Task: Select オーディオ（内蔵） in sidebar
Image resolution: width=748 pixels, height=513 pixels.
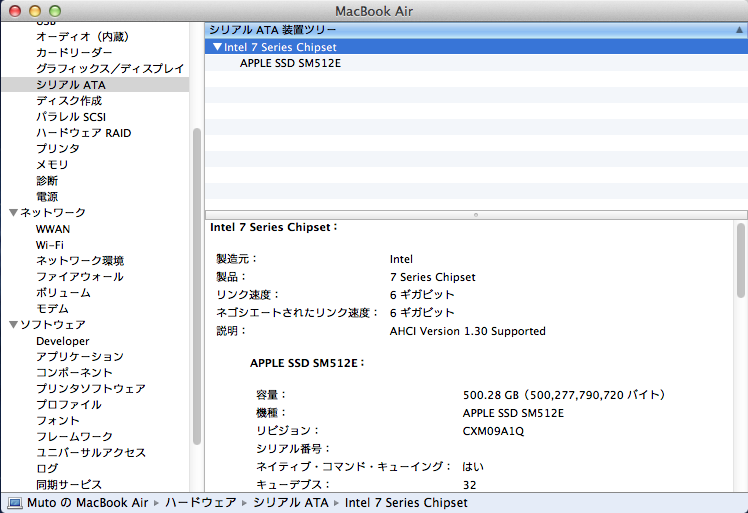Action: pos(83,37)
